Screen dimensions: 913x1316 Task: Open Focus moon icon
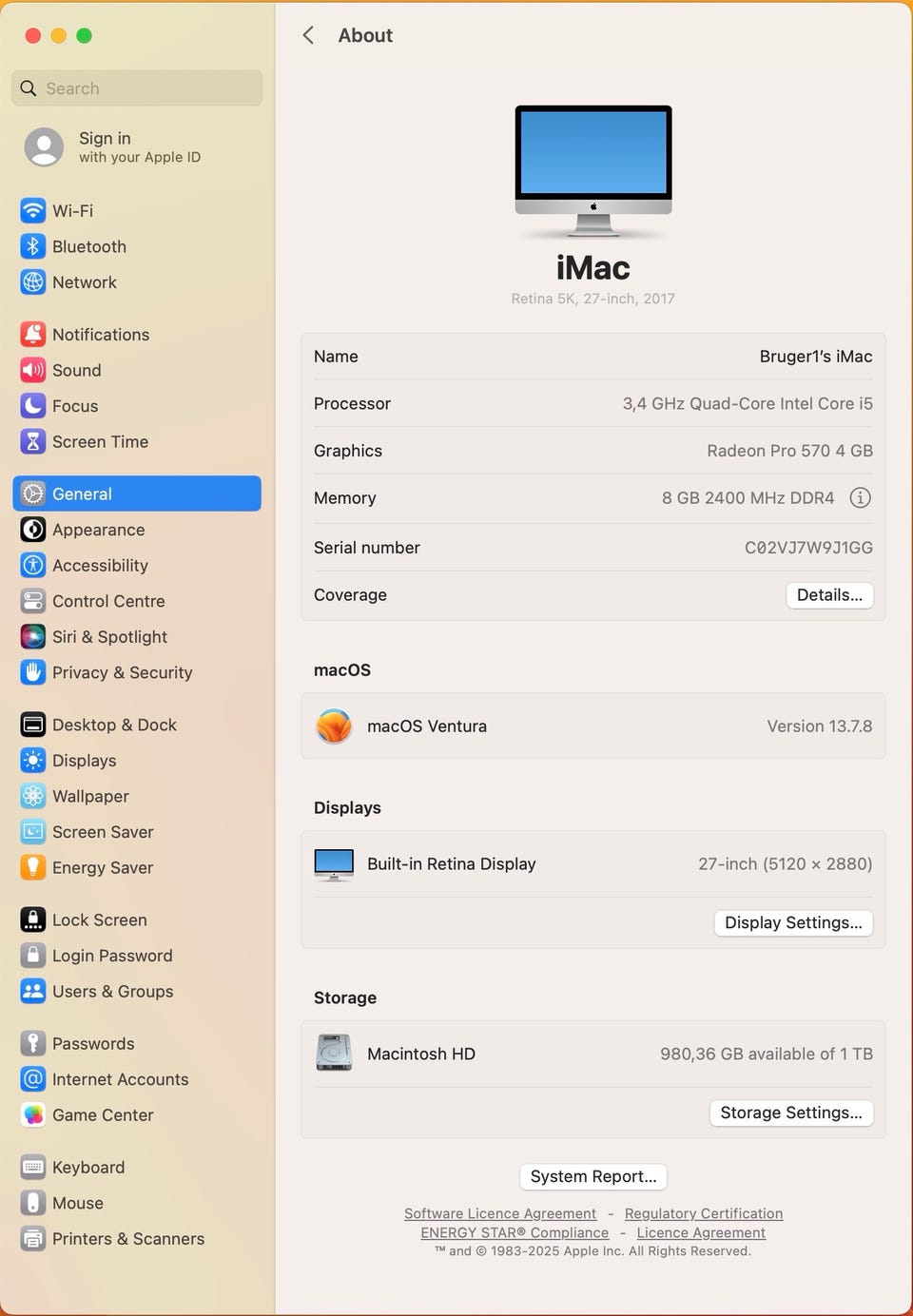pyautogui.click(x=33, y=406)
